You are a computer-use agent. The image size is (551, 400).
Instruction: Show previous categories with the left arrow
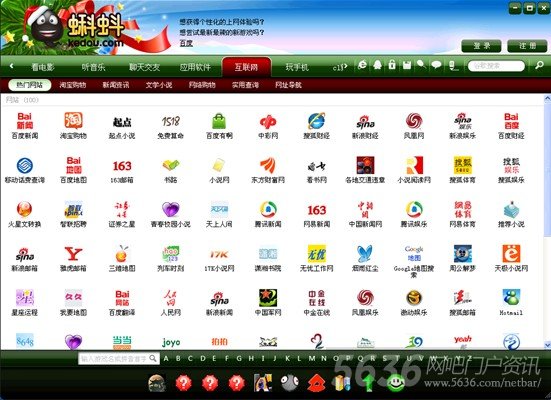[x=12, y=66]
